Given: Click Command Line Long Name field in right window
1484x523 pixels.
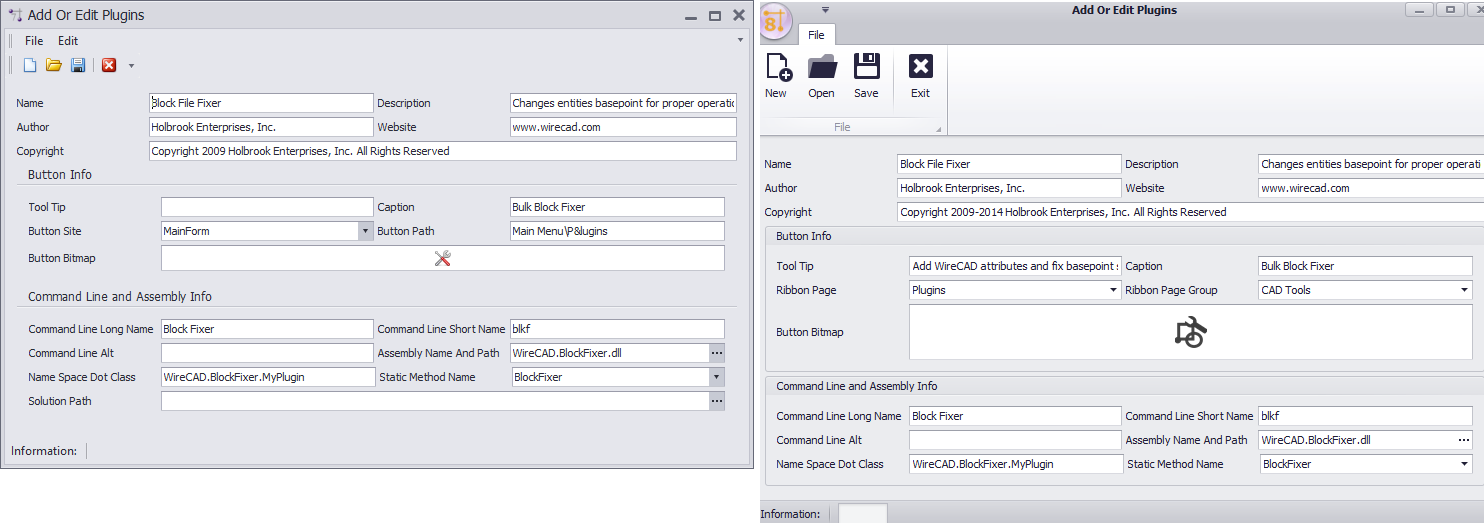Looking at the screenshot, I should tap(1015, 416).
